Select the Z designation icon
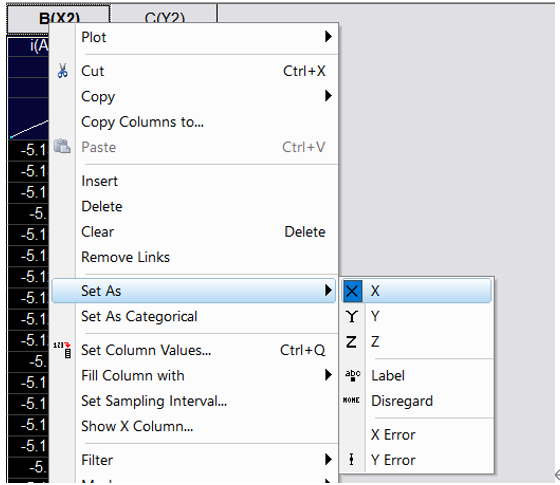This screenshot has width=560, height=485. point(351,342)
